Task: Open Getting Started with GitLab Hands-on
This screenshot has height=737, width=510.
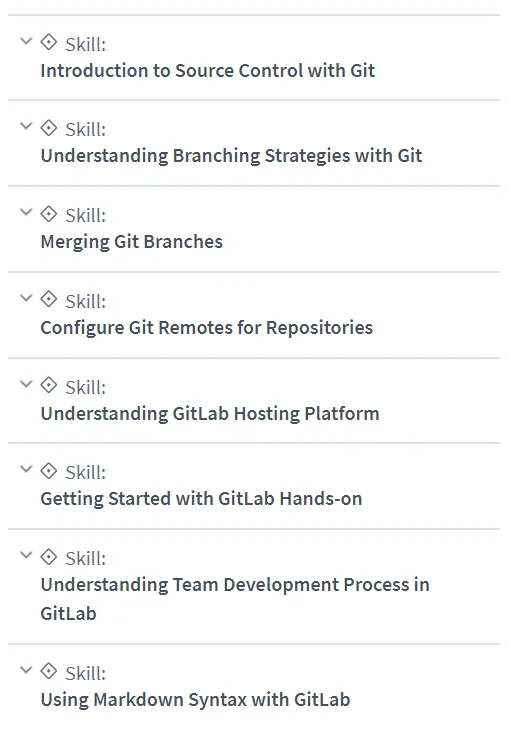Action: click(x=201, y=499)
